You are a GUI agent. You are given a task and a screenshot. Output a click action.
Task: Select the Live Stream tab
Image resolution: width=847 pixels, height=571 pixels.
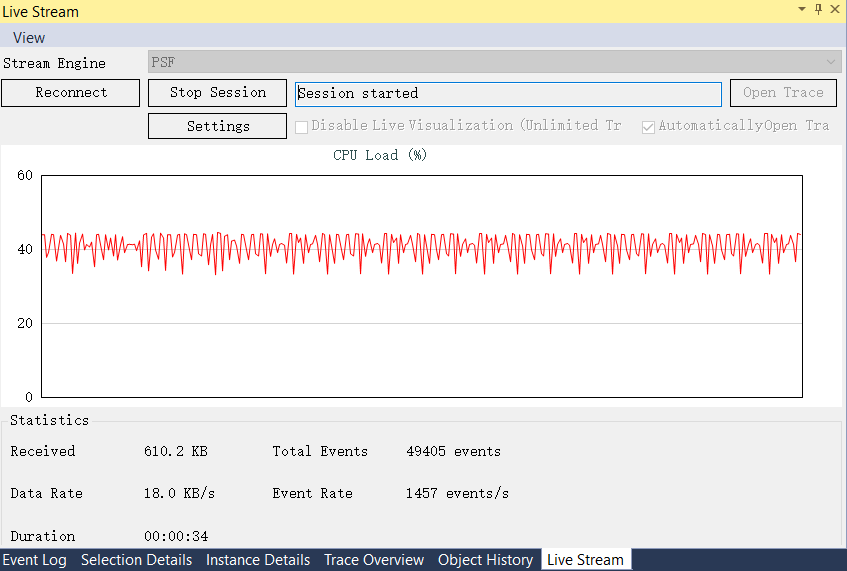[586, 560]
